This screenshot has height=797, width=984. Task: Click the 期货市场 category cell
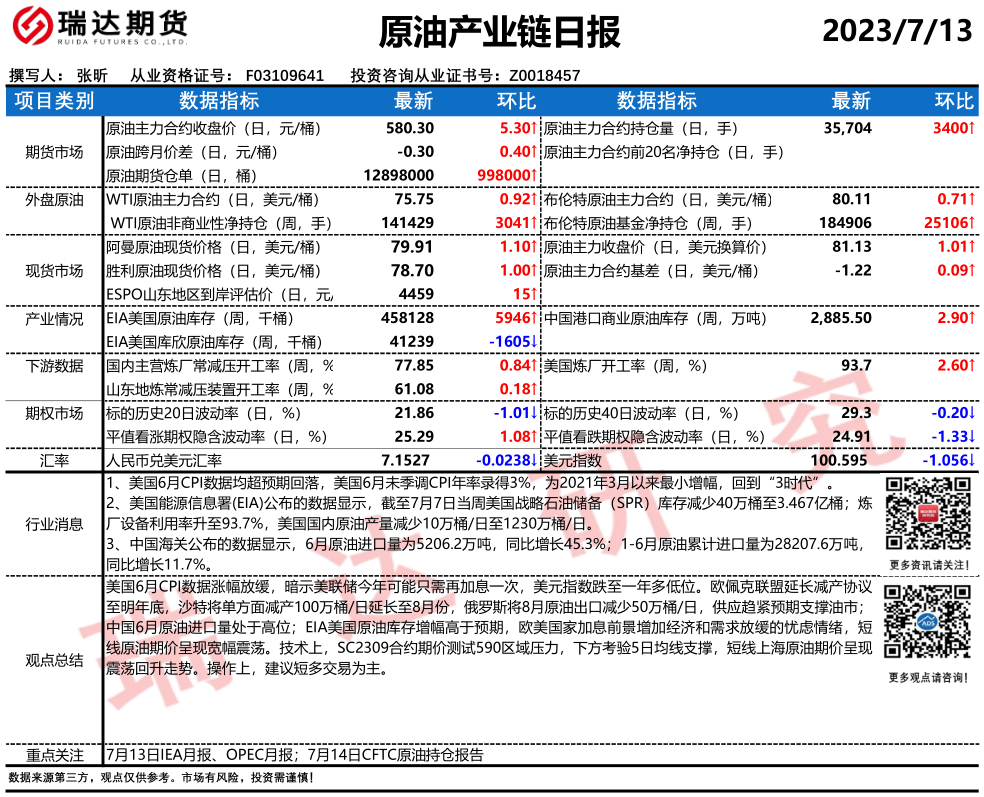click(x=54, y=152)
